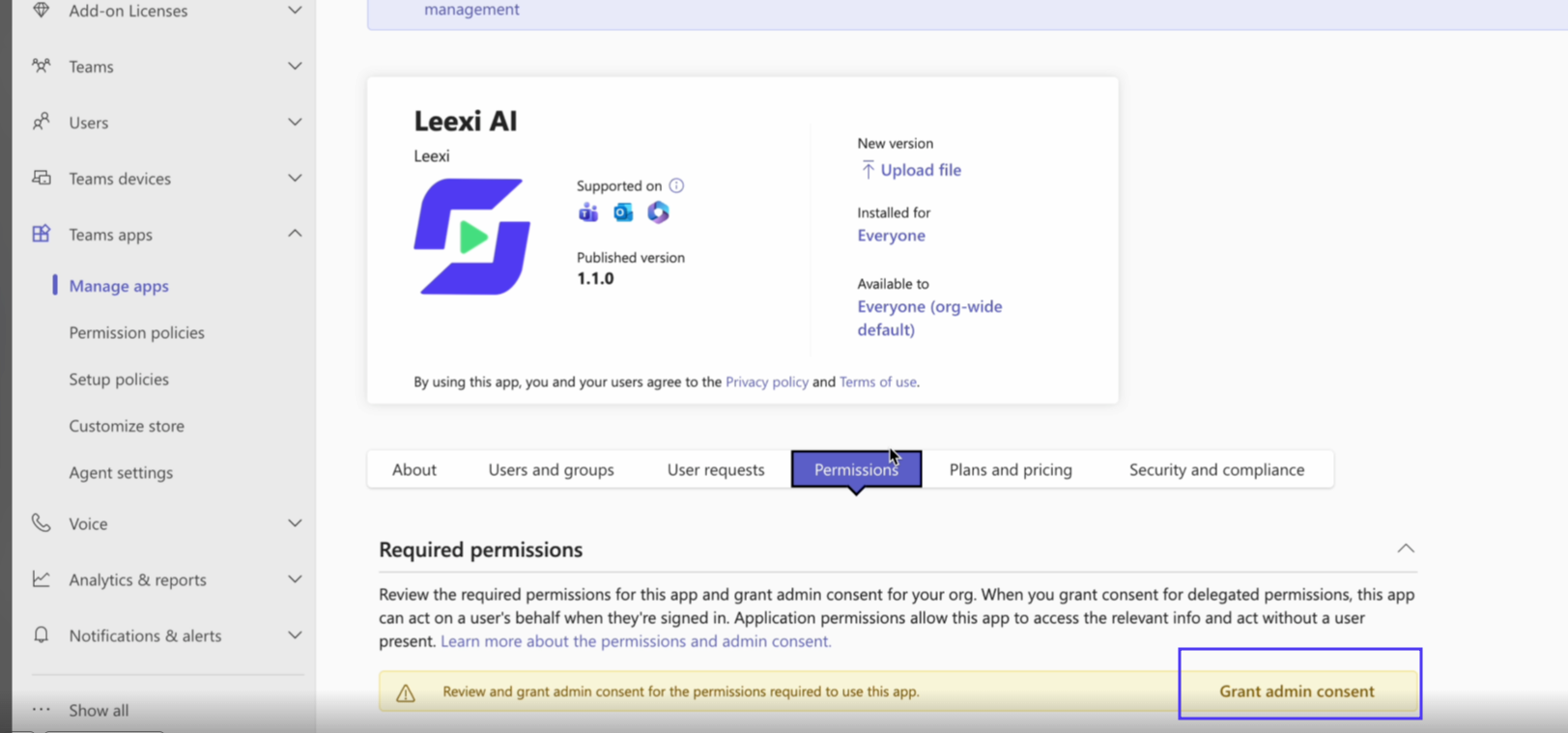
Task: Click the Teams apps sidebar icon
Action: click(41, 234)
